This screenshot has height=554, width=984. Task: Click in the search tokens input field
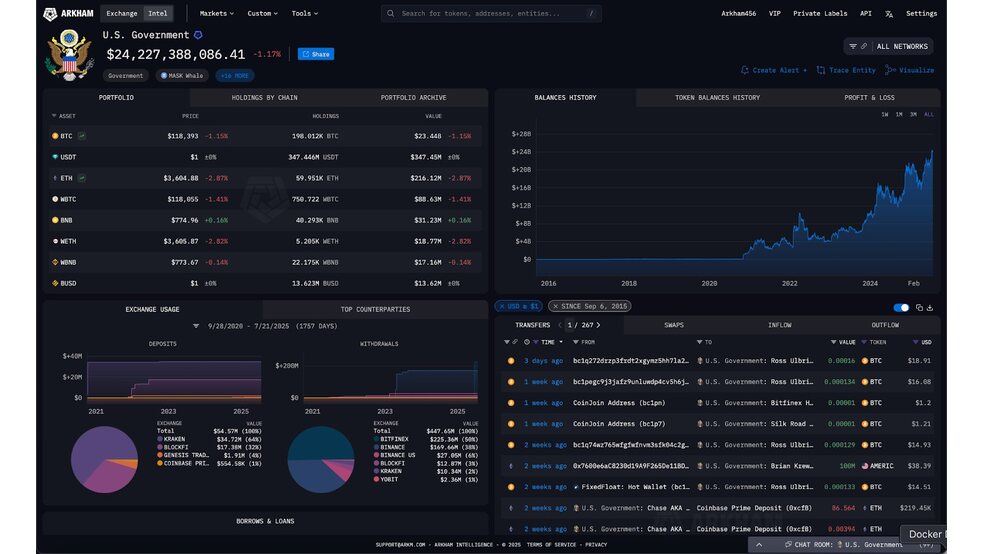(x=491, y=13)
